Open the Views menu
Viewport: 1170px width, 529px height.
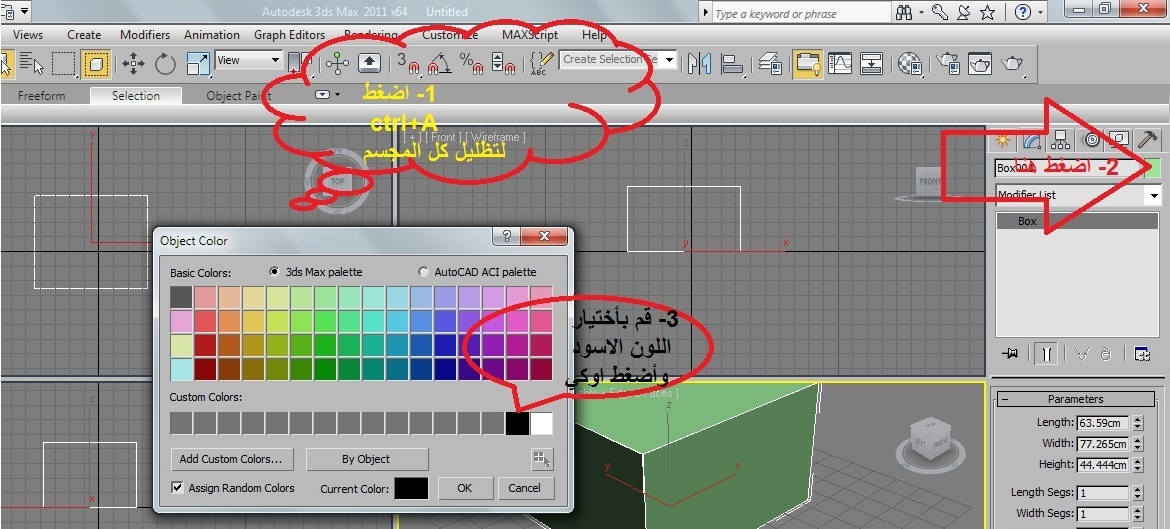click(28, 34)
